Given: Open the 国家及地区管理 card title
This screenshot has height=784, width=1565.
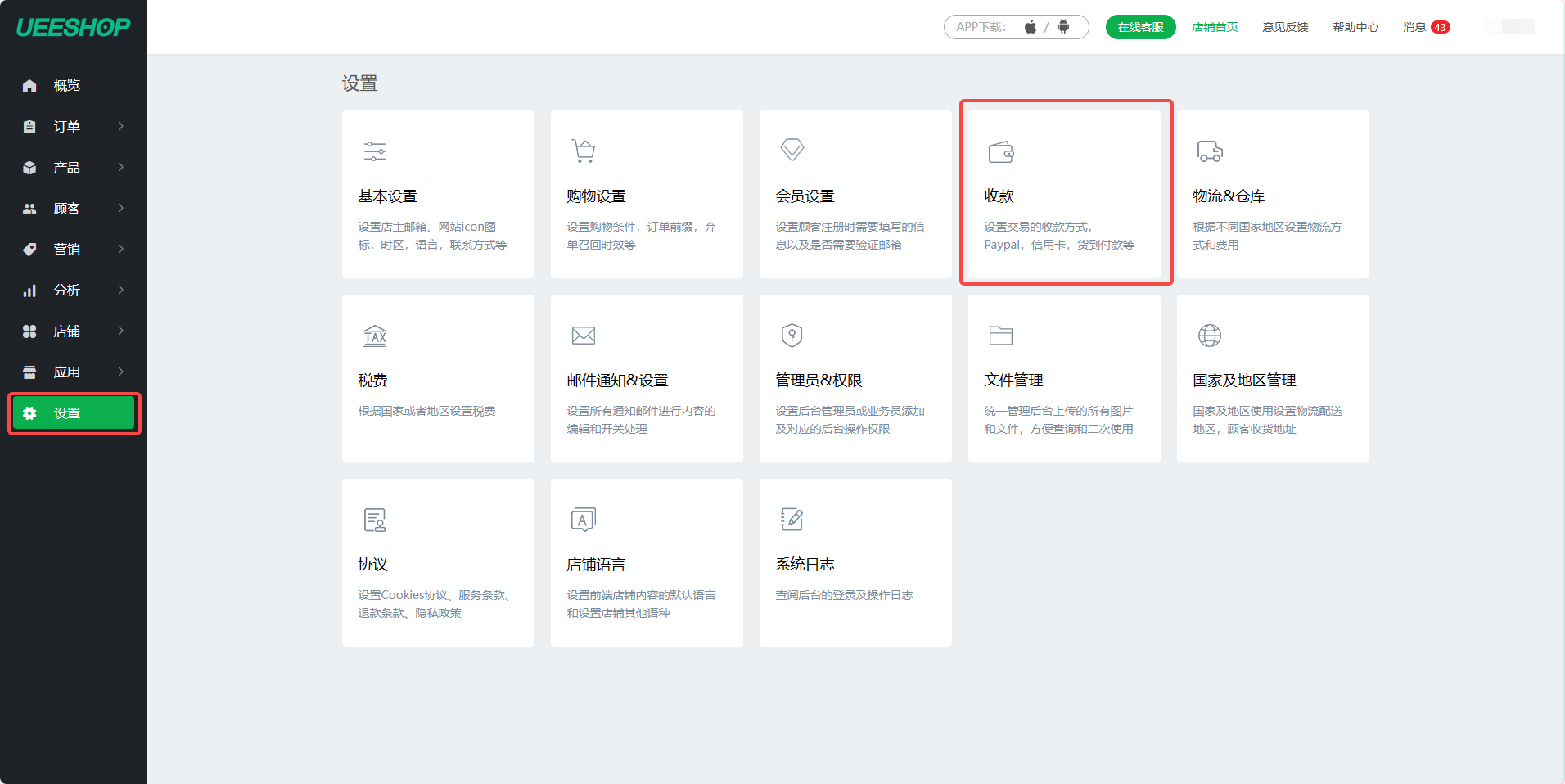Looking at the screenshot, I should [x=1245, y=381].
